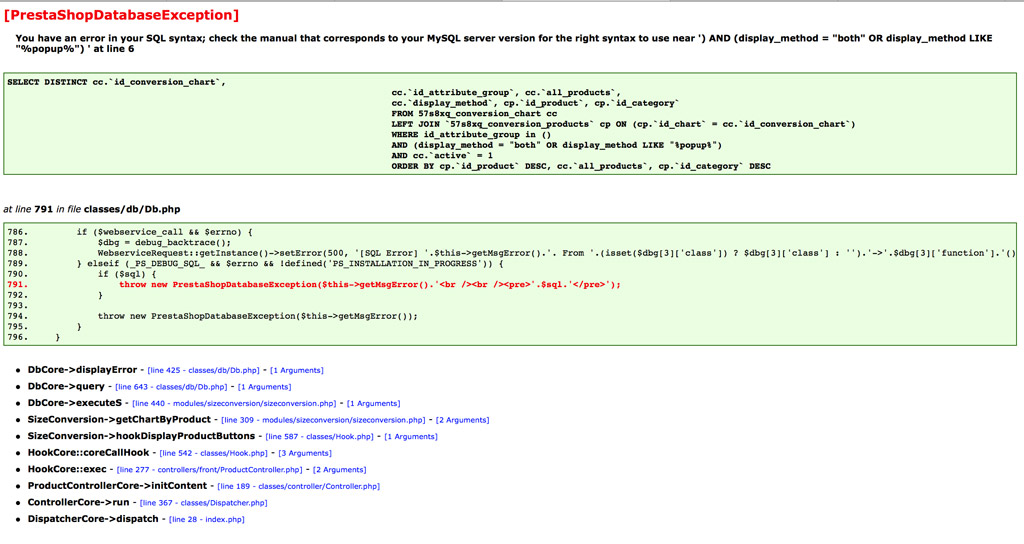Click the 'SizeConversion->getChartByProduct' trace entry
1024x544 pixels.
[x=119, y=419]
